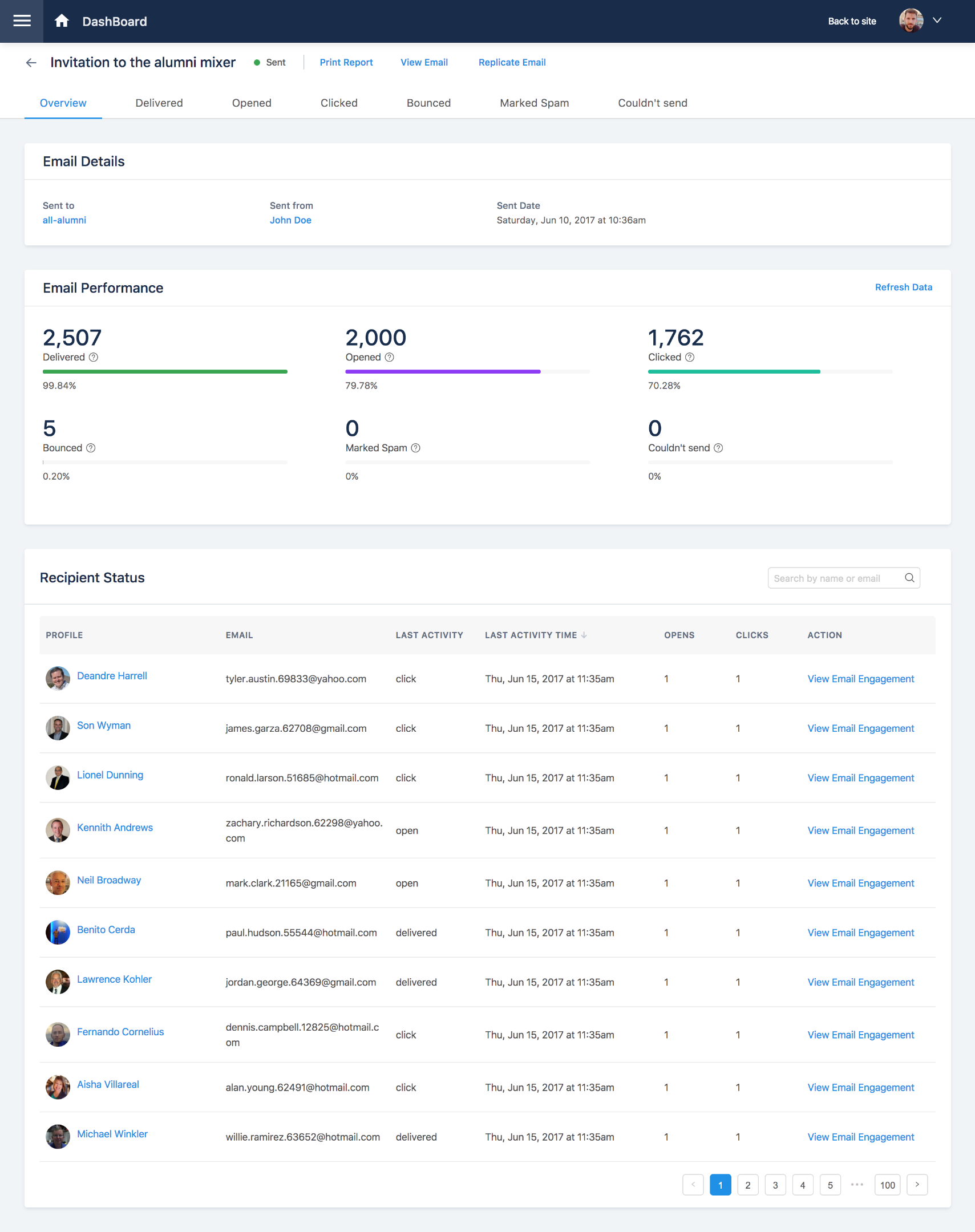Click the green Delivered progress bar
Viewport: 975px width, 1232px height.
[165, 371]
